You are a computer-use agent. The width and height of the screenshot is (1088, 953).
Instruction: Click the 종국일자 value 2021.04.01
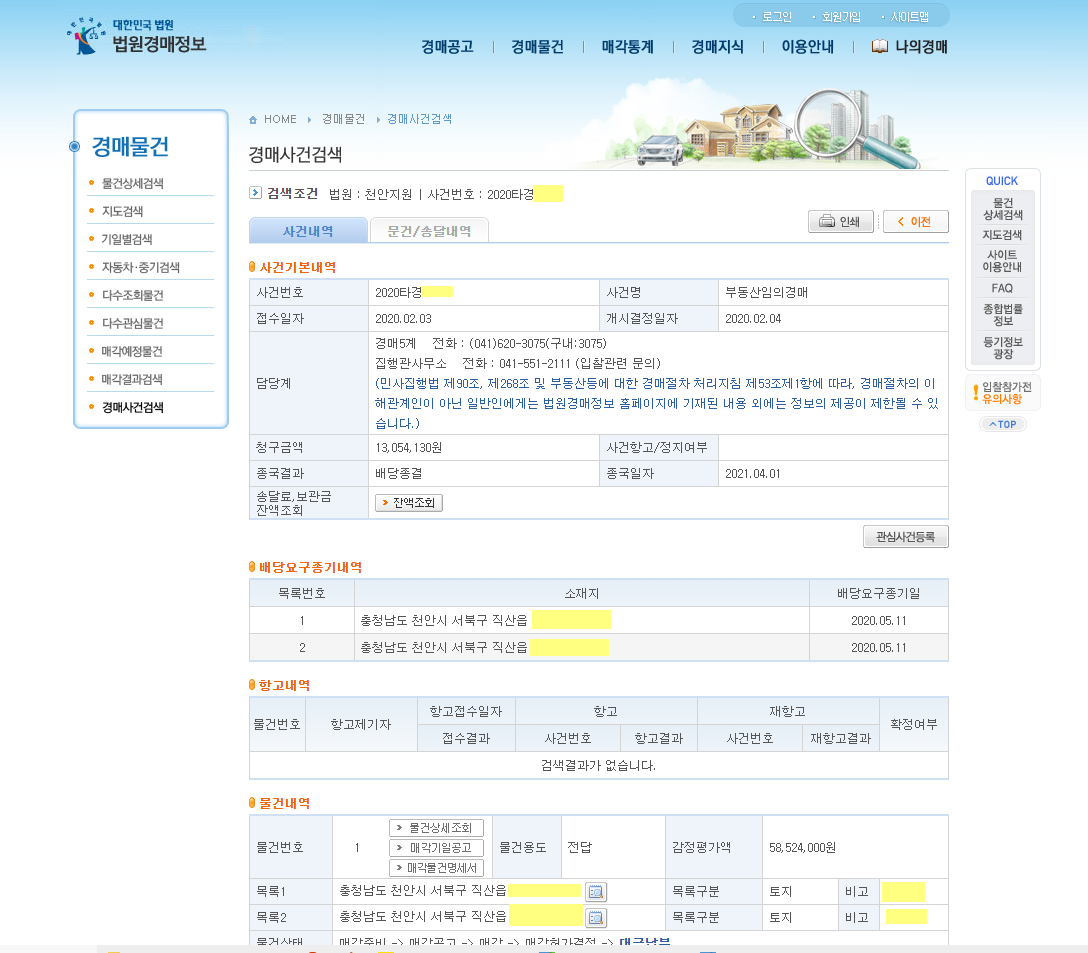(x=753, y=474)
